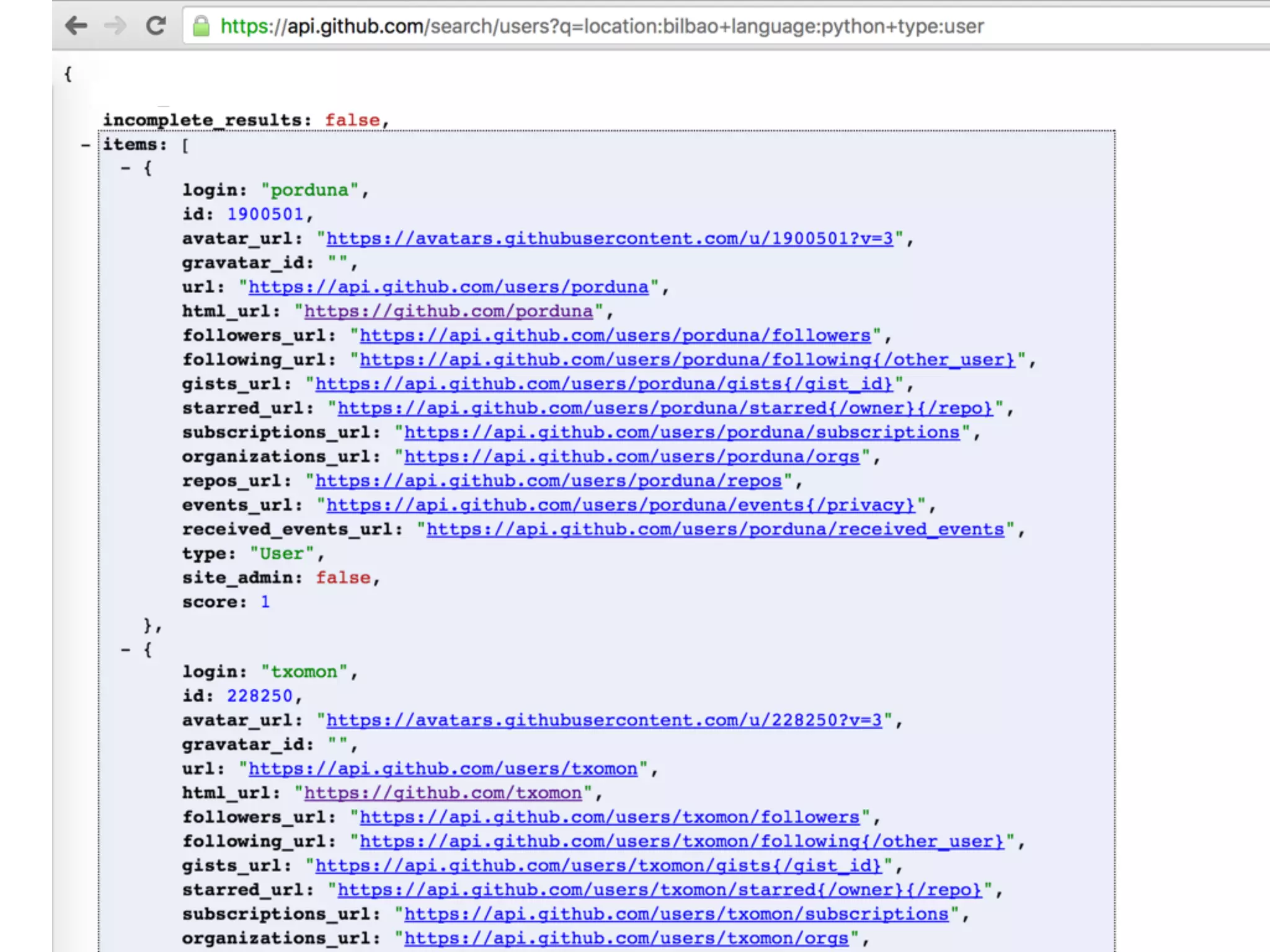The image size is (1270, 952).
Task: Follow porduna's repos_url link
Action: click(x=548, y=481)
